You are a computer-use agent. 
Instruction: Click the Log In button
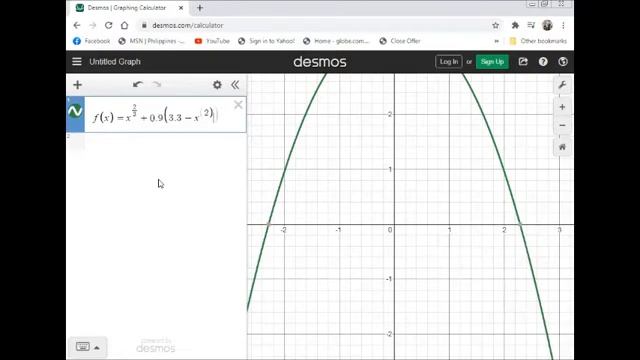tap(449, 62)
